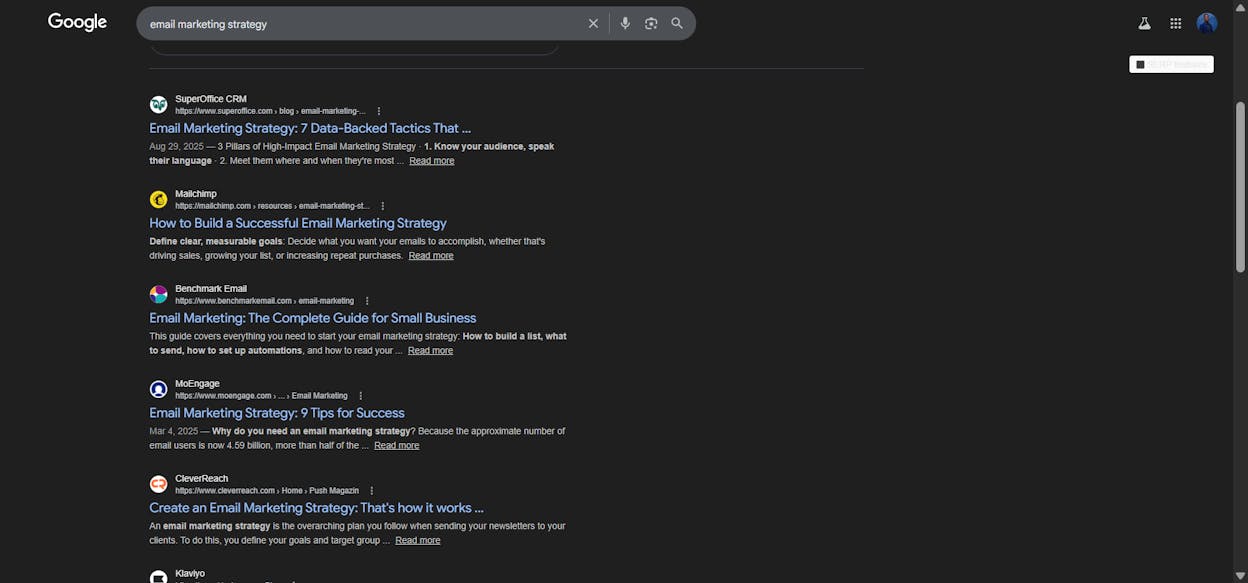The width and height of the screenshot is (1248, 583).
Task: Click the 'SuperOffice CRM' site name
Action: pyautogui.click(x=211, y=99)
